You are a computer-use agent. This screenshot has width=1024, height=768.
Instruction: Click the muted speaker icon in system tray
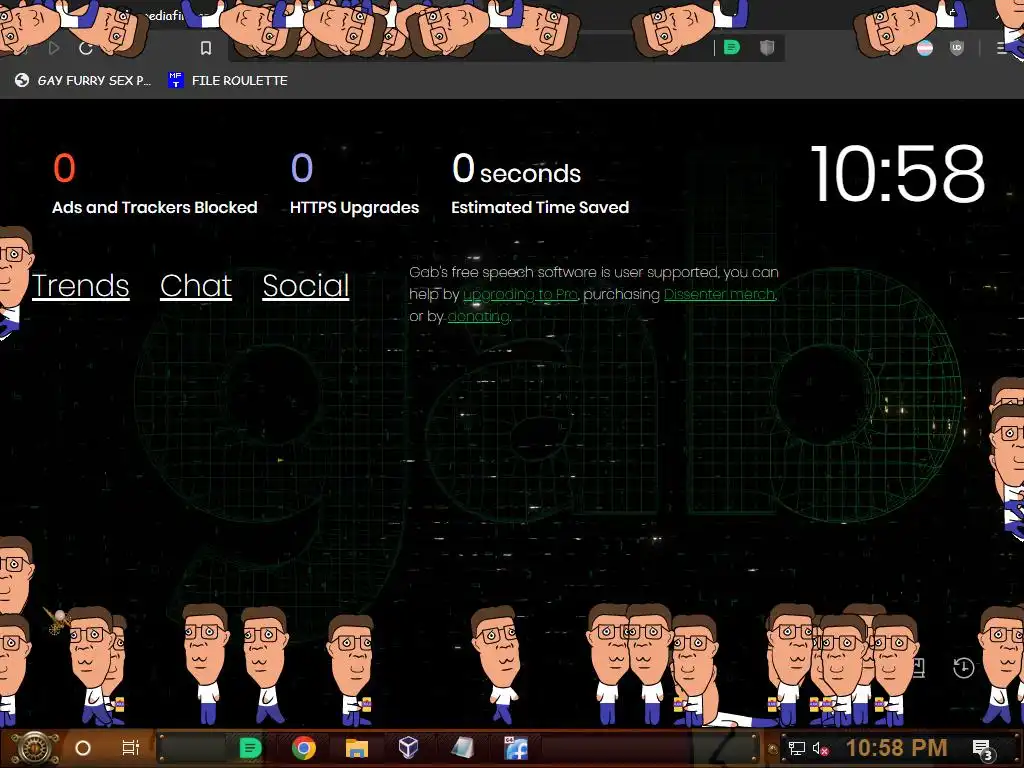[x=820, y=749]
